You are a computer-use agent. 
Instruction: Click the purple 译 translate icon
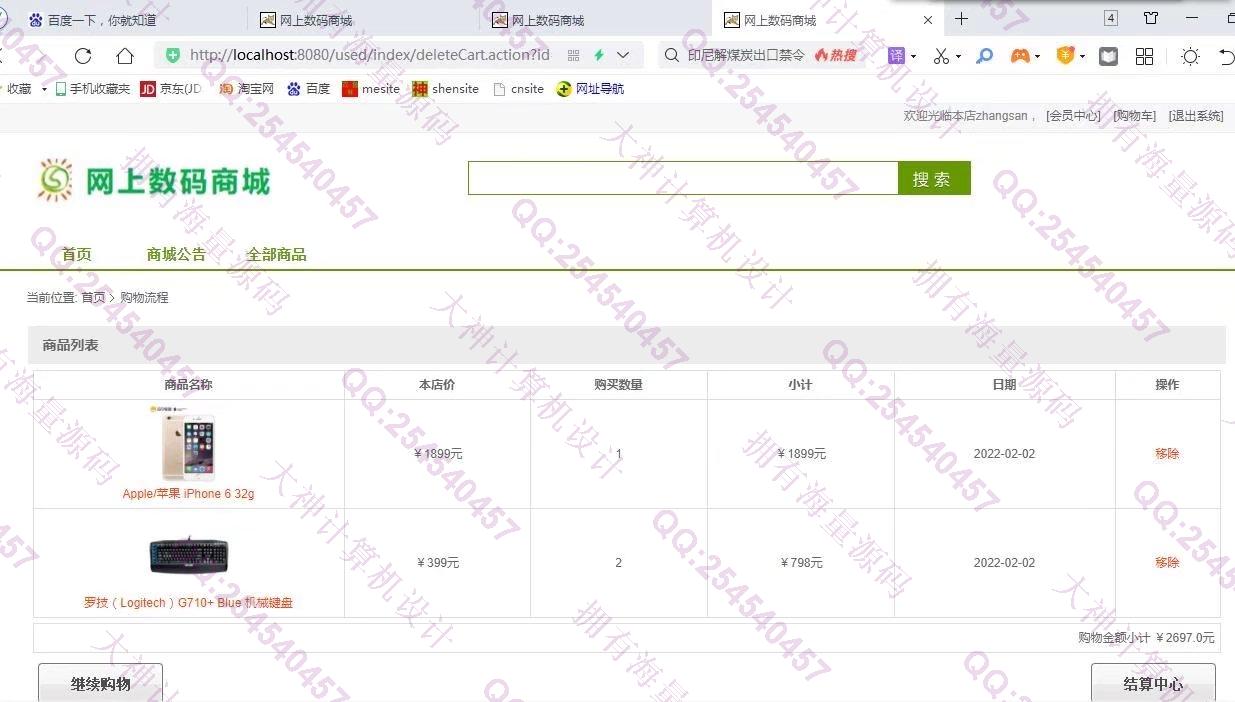pyautogui.click(x=896, y=56)
